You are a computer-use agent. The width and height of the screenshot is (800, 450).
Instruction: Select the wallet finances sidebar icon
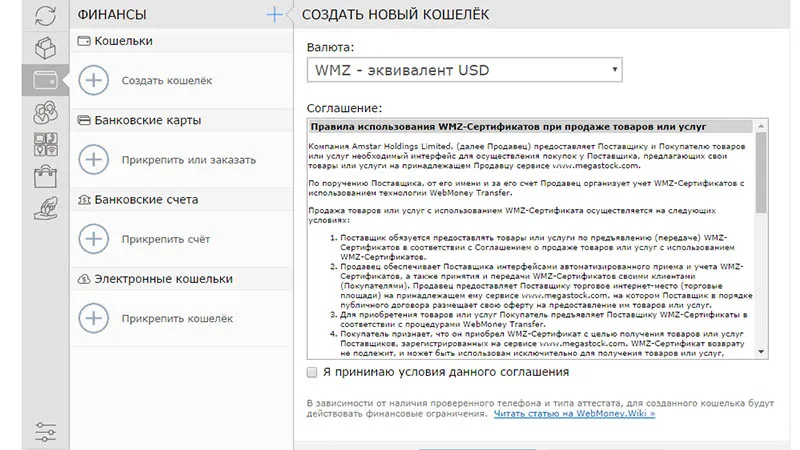click(45, 80)
